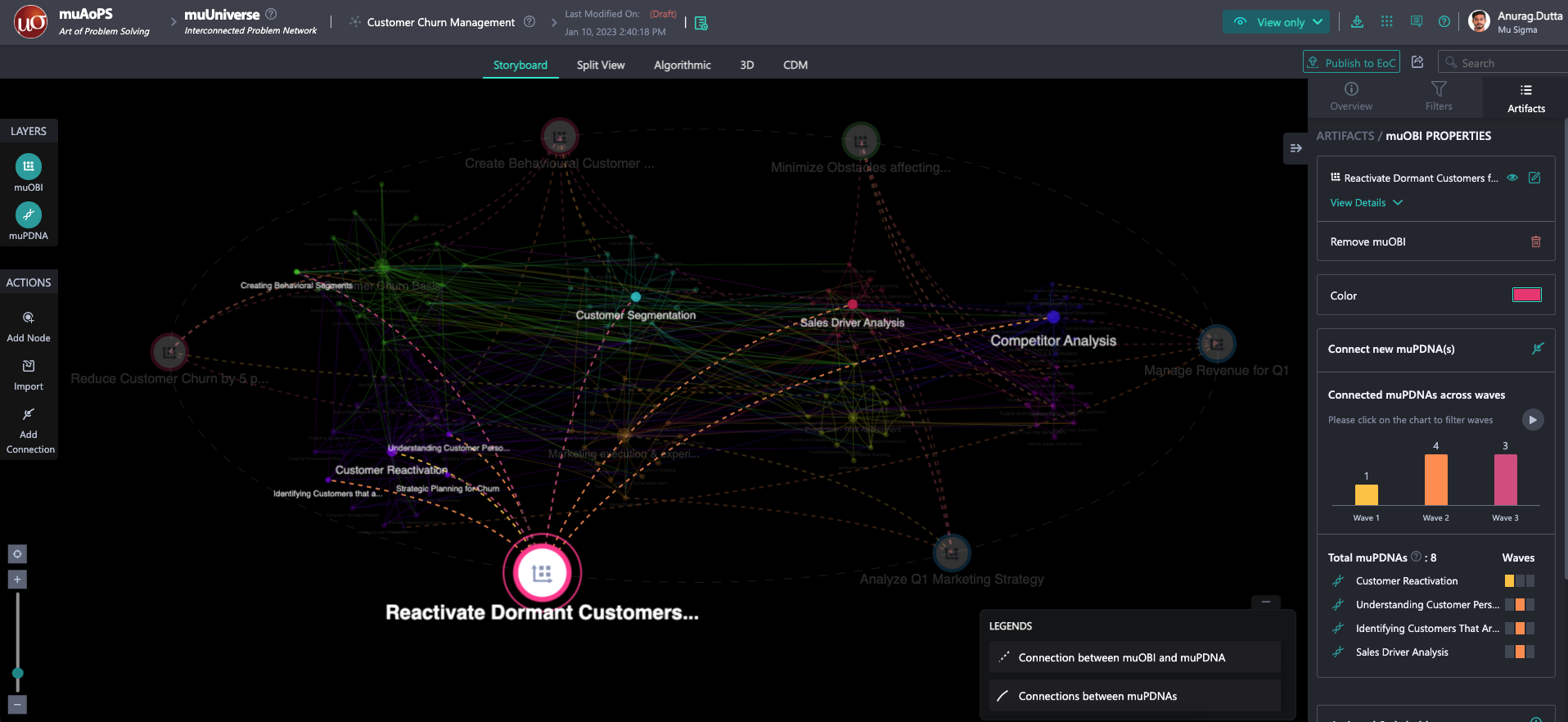
Task: Click the Analyze Q1 Marketing Strategy node
Action: (x=951, y=553)
